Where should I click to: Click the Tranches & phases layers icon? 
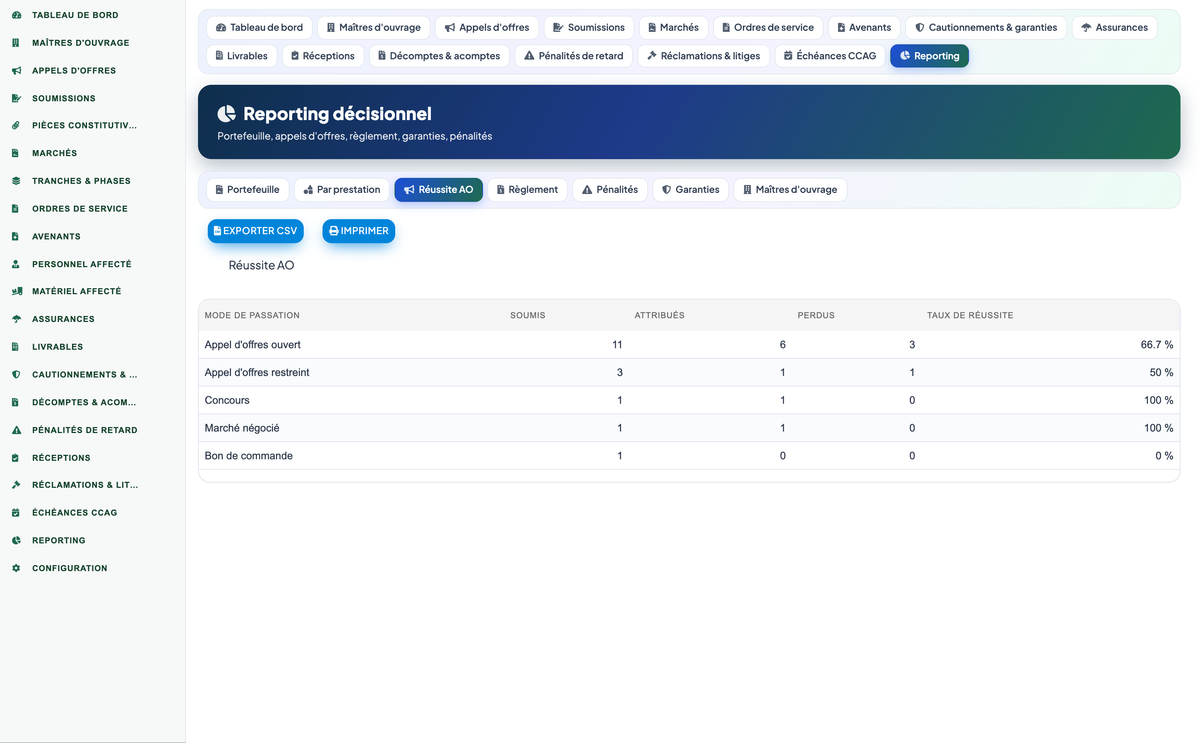click(x=16, y=181)
